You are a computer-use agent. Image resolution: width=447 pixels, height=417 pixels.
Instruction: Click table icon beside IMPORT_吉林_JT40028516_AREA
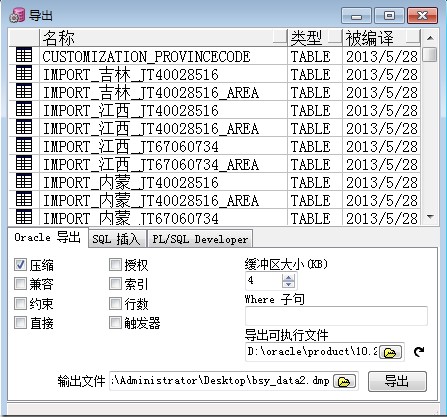[24, 91]
